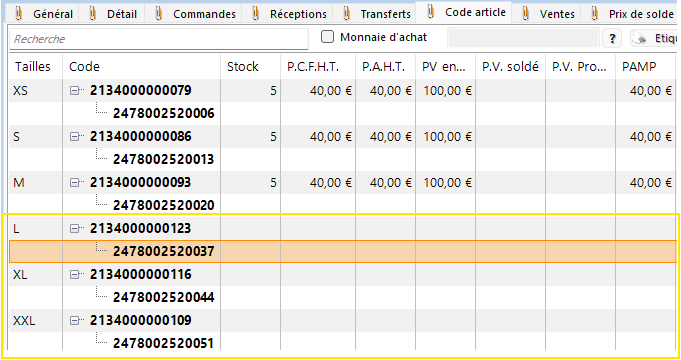Select code 2134000000123
Viewport: 681px width, 360px height.
141,228
